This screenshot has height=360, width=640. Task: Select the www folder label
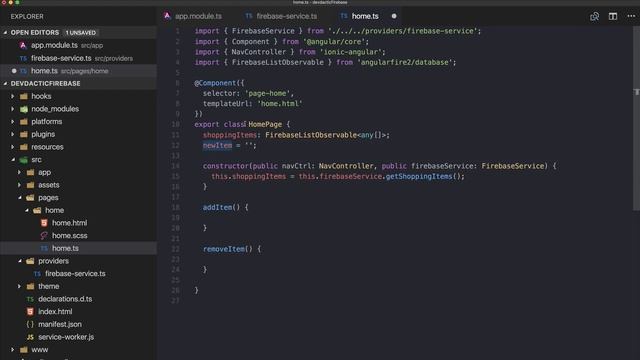pyautogui.click(x=40, y=350)
